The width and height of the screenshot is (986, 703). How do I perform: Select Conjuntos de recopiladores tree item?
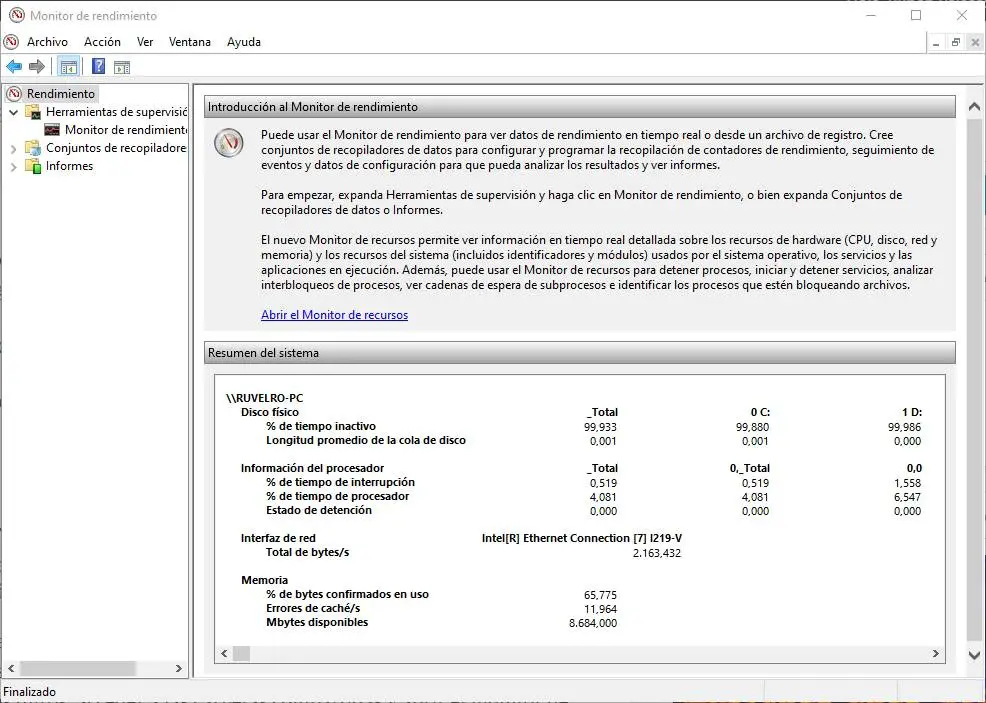[x=116, y=148]
